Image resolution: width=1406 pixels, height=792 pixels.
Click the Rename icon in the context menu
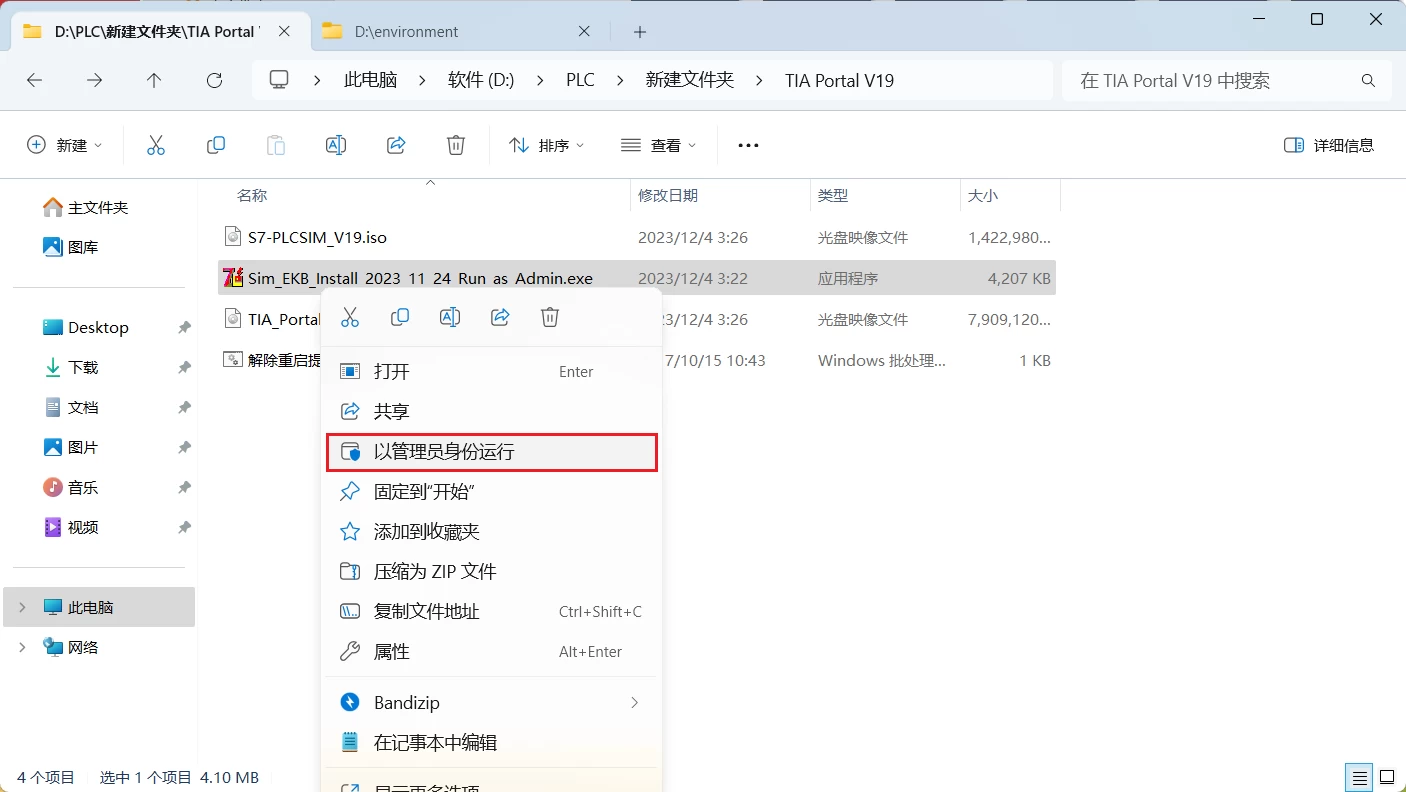450,317
